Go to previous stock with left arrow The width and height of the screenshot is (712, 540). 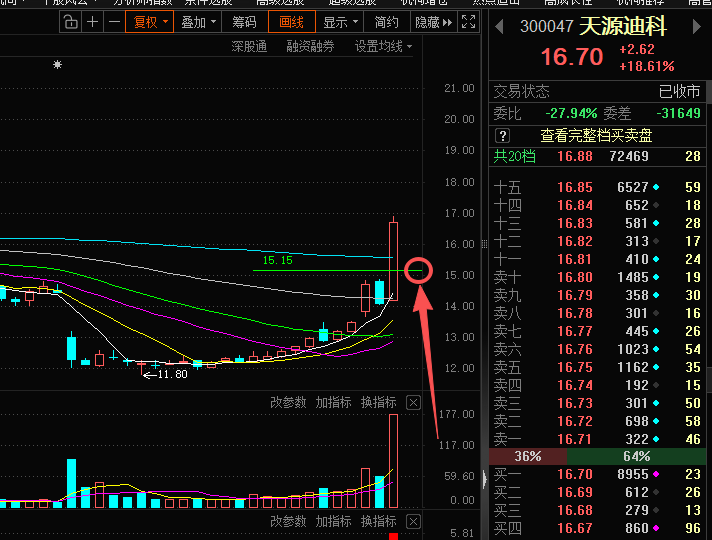(499, 27)
